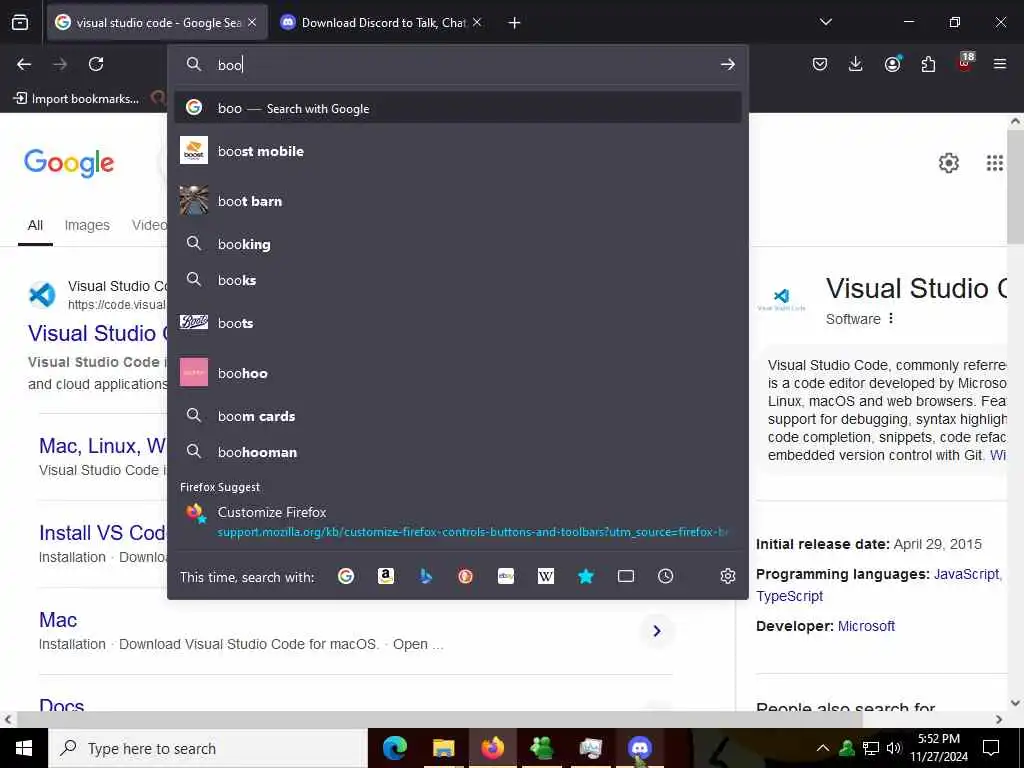Select the 'boom cards' suggestion
The width and height of the screenshot is (1024, 768).
[457, 415]
